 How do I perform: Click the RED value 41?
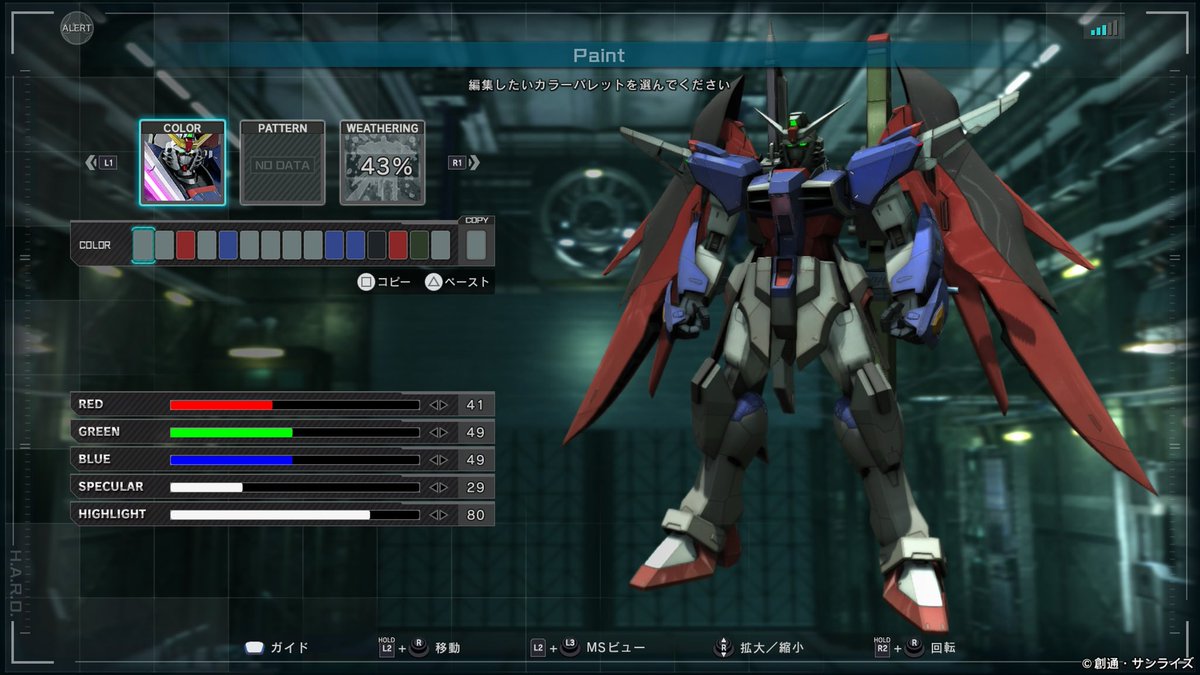tap(475, 405)
